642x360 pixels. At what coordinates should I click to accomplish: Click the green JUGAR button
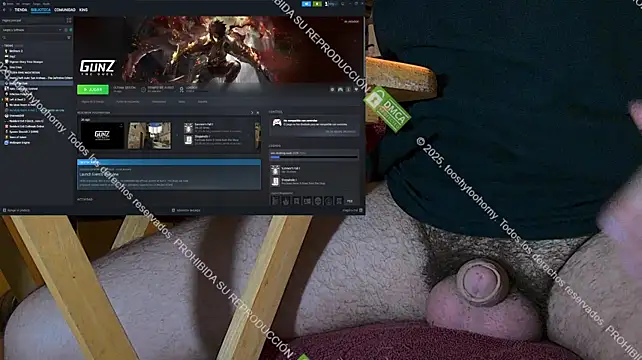pos(93,89)
